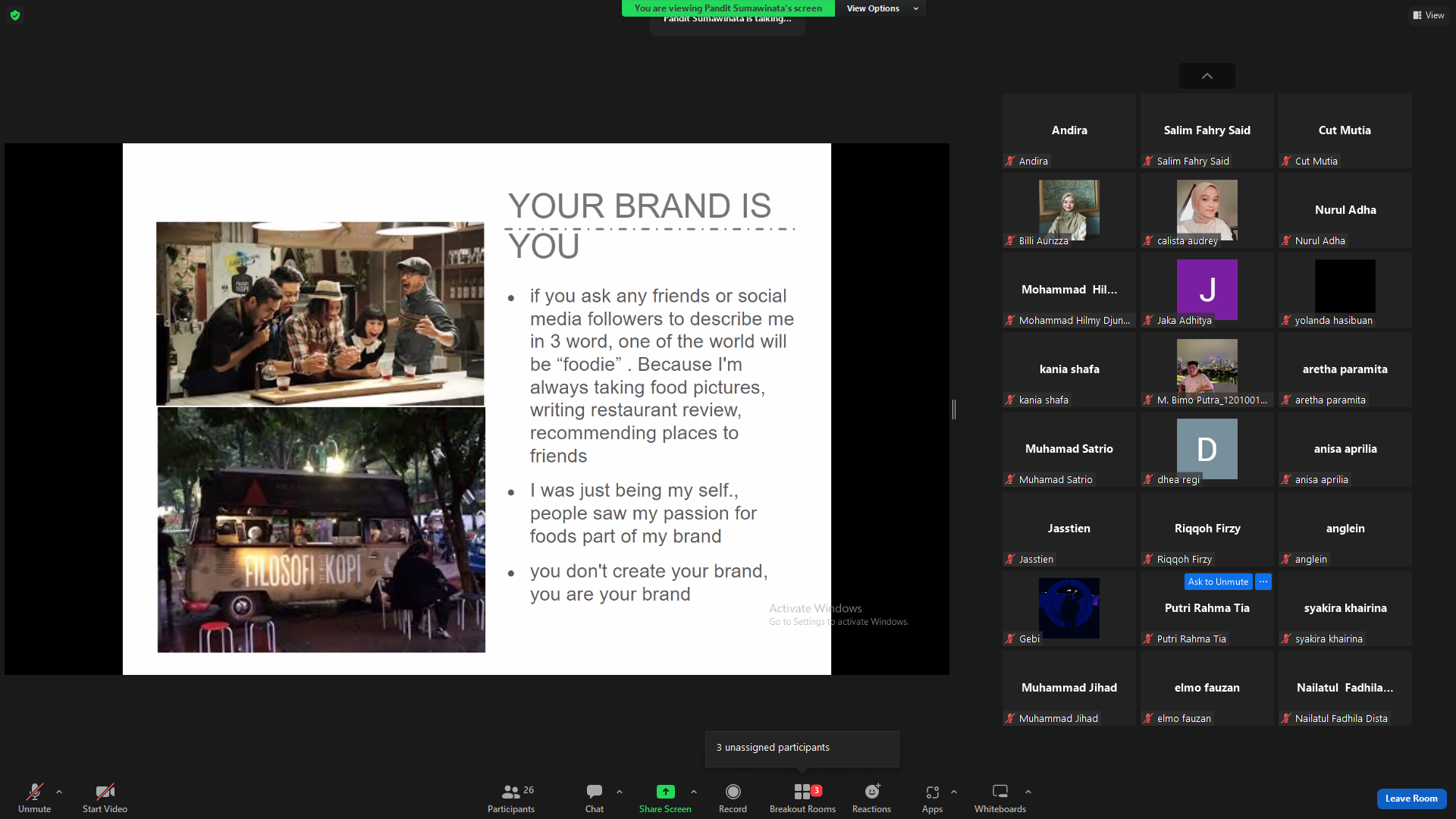
Task: Expand options arrow next to Apps
Action: pyautogui.click(x=954, y=792)
